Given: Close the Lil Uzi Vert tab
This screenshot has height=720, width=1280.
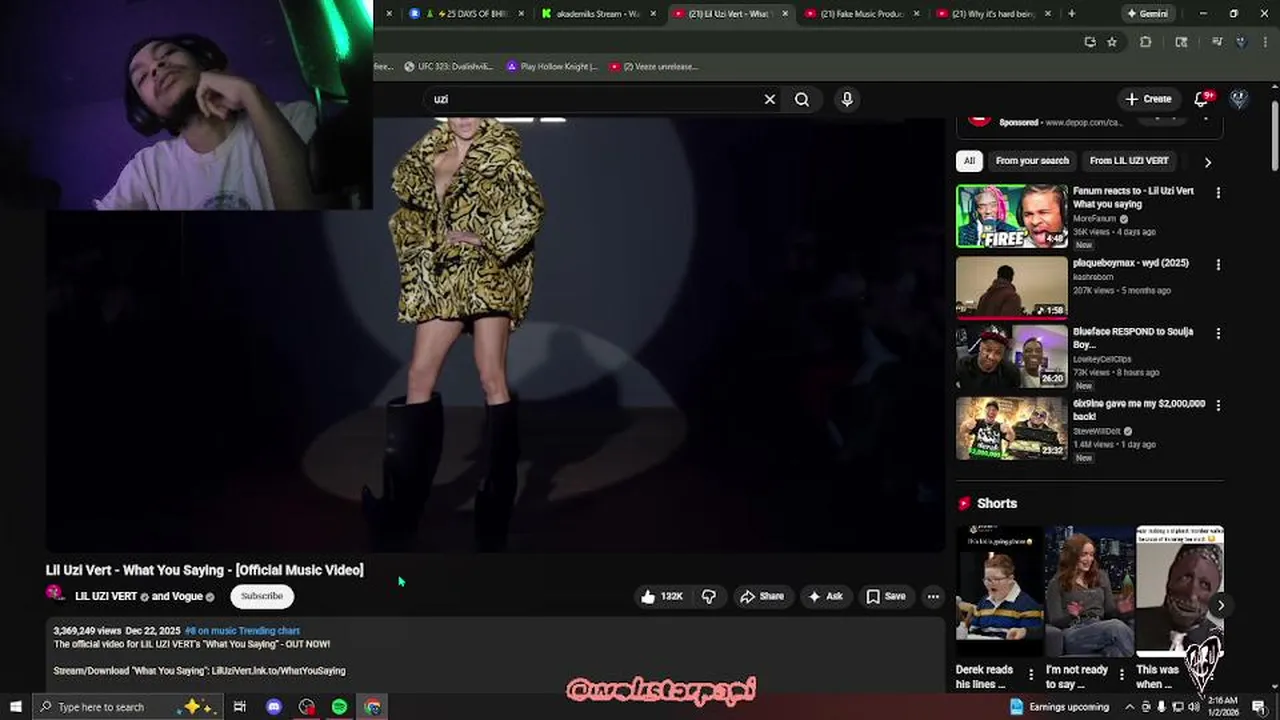Looking at the screenshot, I should (x=785, y=14).
